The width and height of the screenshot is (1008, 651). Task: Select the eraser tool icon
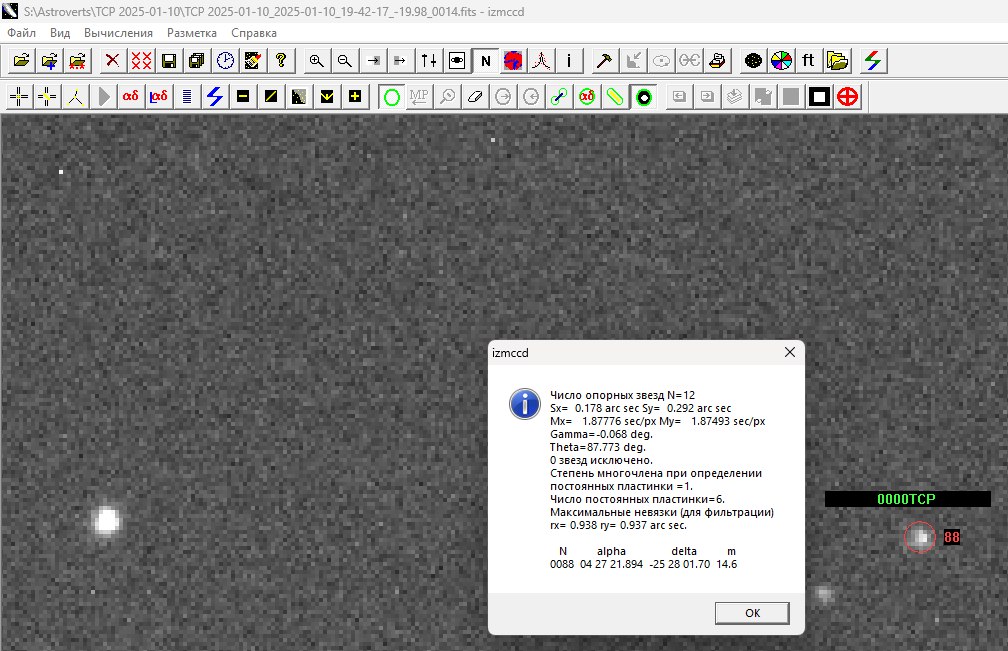pos(475,97)
